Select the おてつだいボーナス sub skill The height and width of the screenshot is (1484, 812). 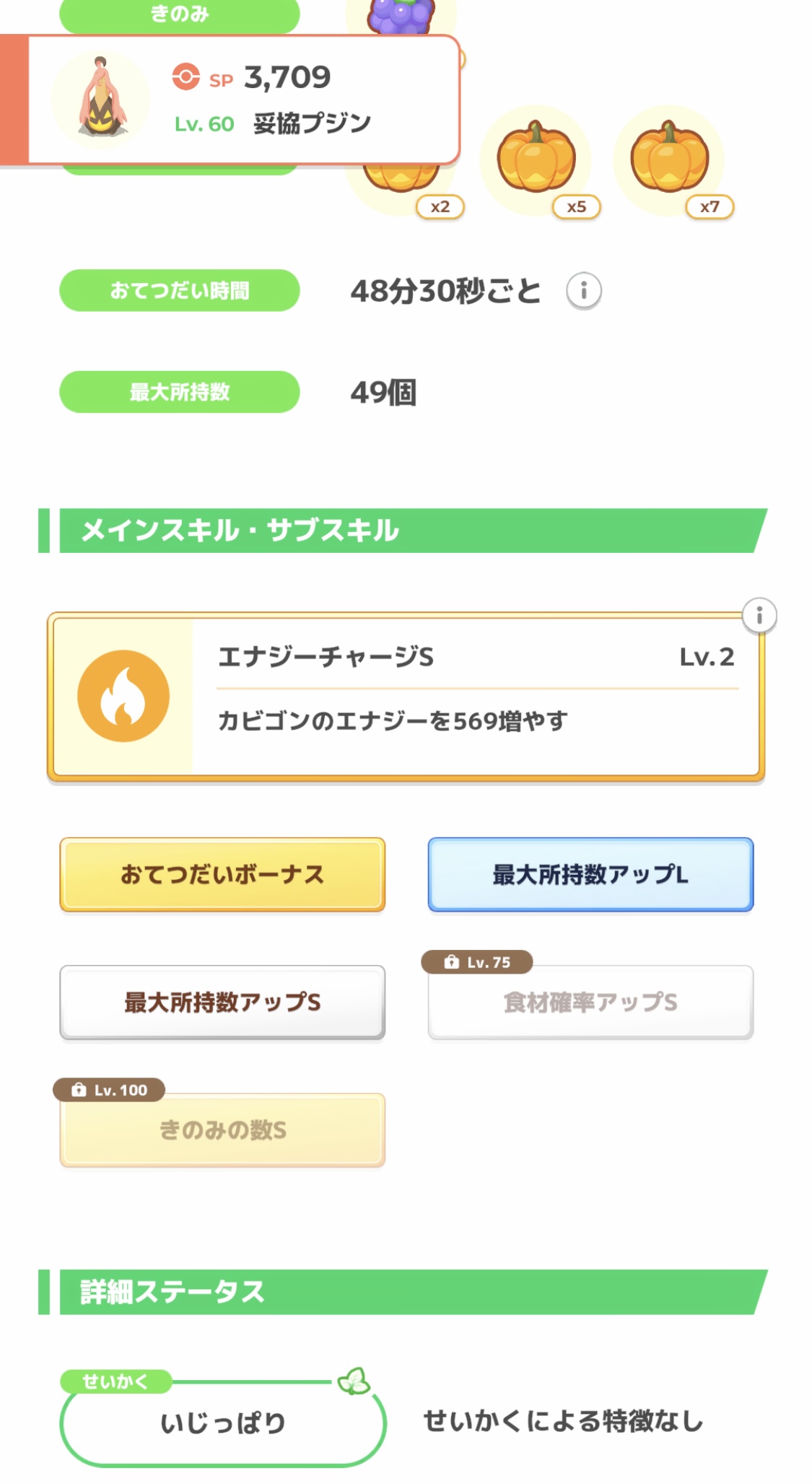click(x=222, y=875)
